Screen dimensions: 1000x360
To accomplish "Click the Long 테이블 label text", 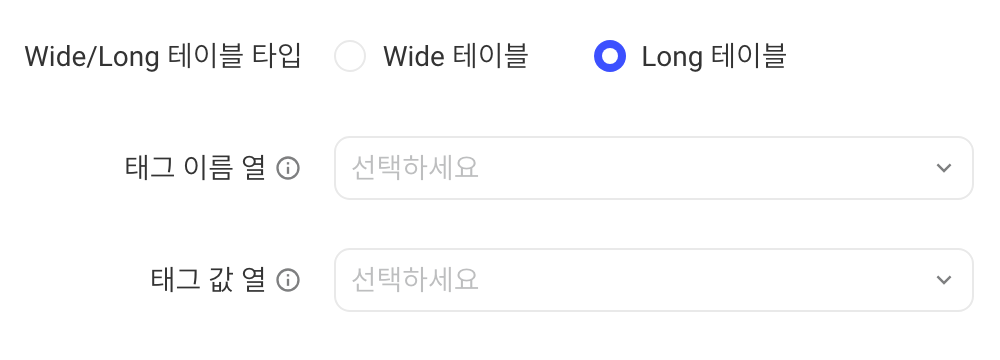I will pyautogui.click(x=714, y=56).
